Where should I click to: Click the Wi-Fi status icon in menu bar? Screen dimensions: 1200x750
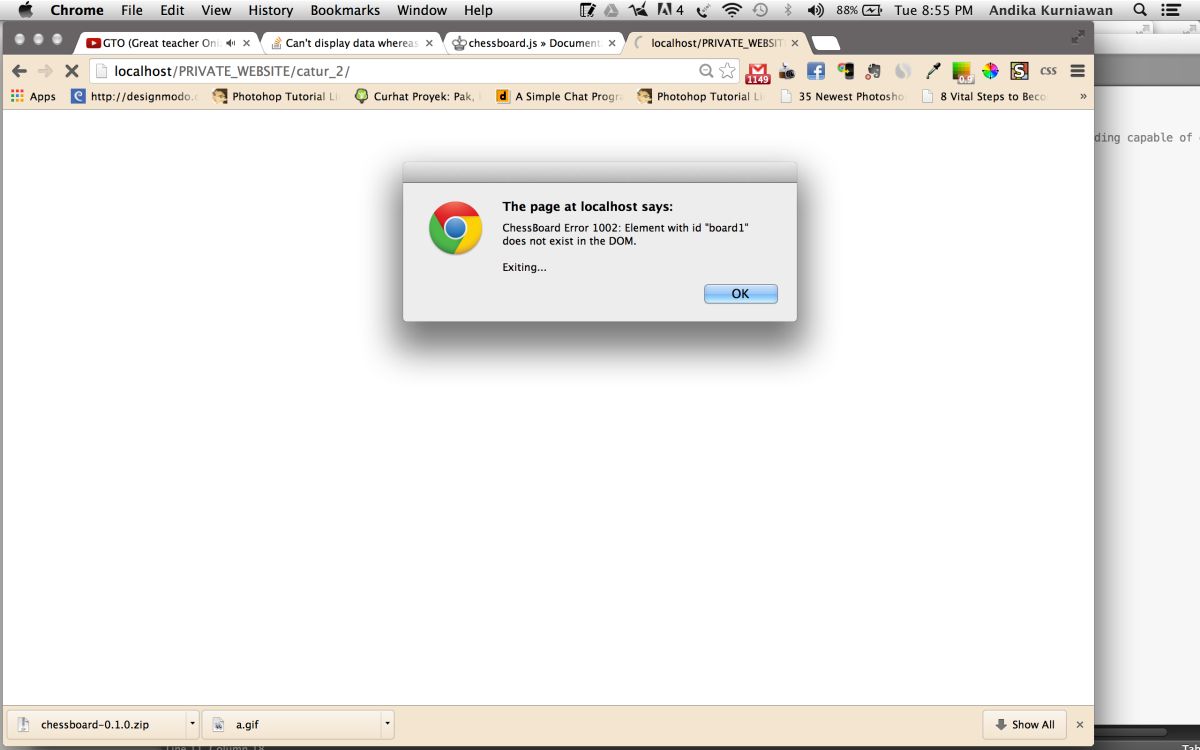click(732, 10)
